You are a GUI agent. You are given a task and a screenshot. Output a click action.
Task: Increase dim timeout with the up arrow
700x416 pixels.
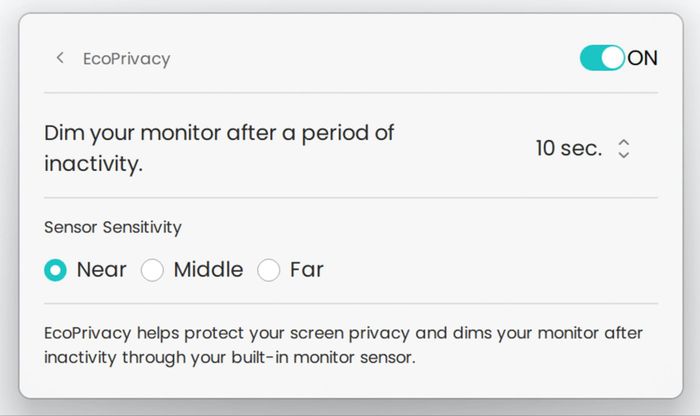(x=624, y=142)
